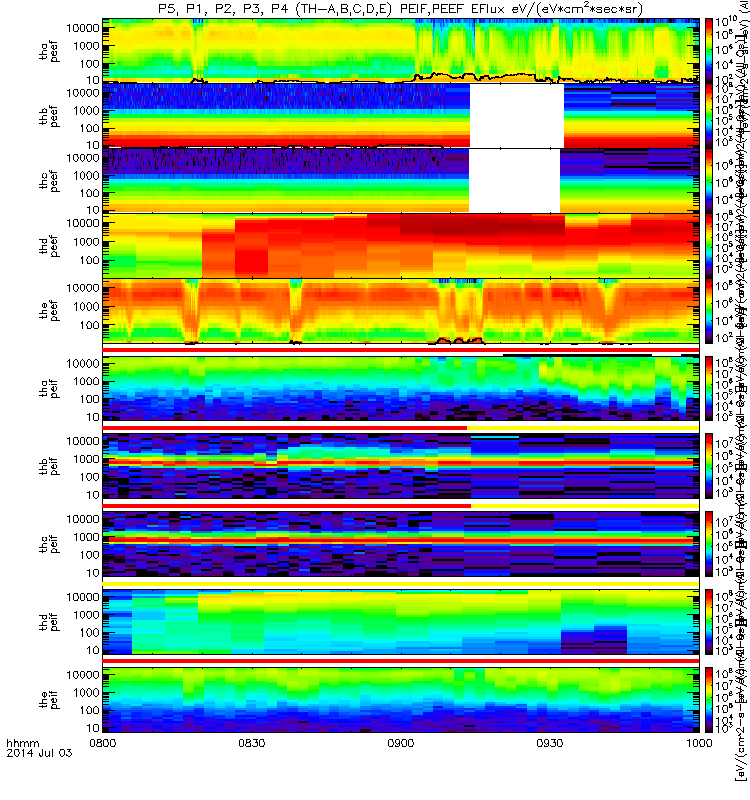Click the tha peif spectrogram panel
This screenshot has width=750, height=800.
pyautogui.click(x=401, y=389)
